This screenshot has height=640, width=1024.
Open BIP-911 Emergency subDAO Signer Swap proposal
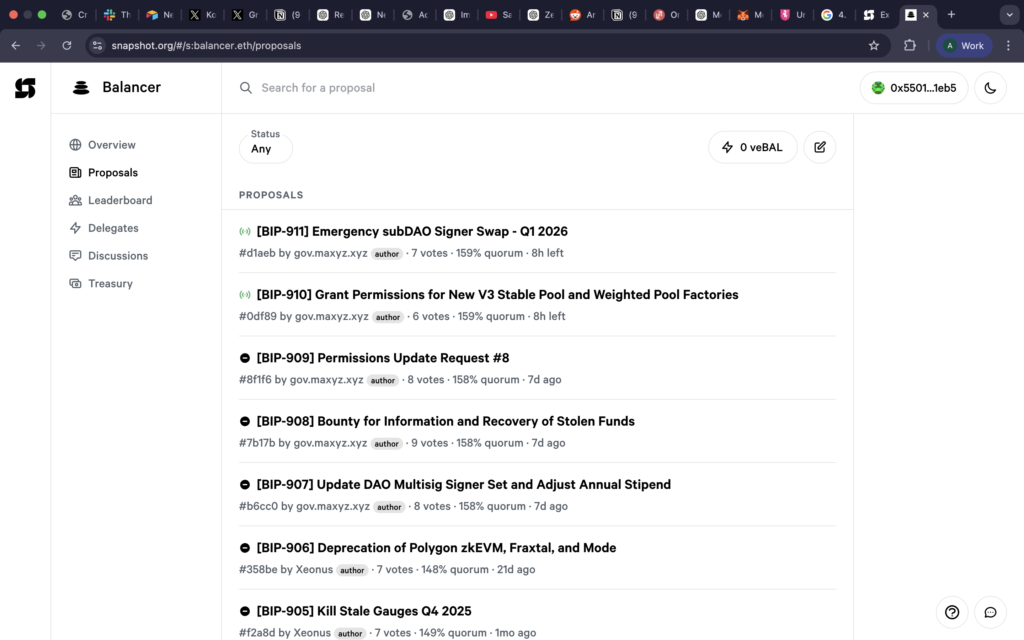tap(411, 231)
